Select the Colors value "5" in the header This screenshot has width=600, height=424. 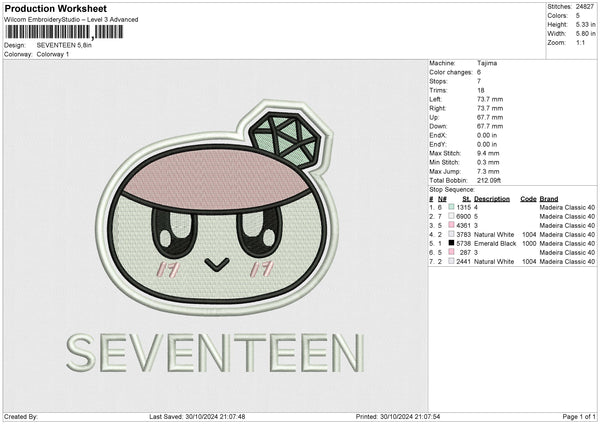point(578,16)
